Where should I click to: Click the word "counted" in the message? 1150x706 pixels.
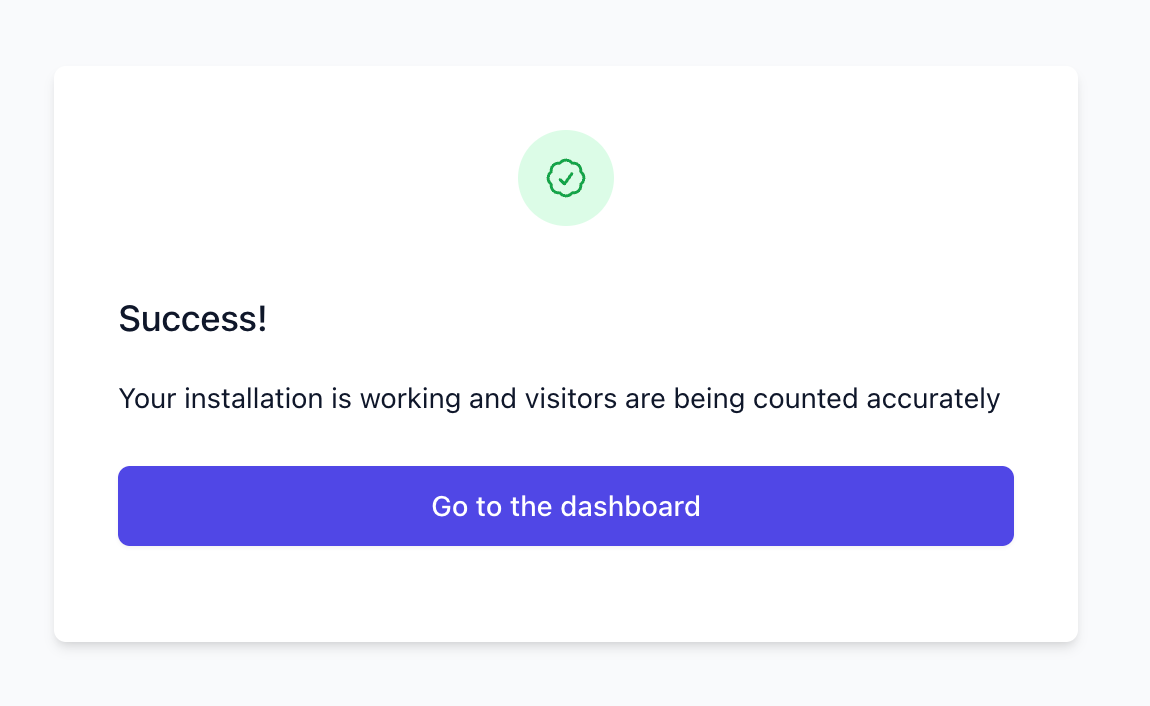pyautogui.click(x=805, y=399)
